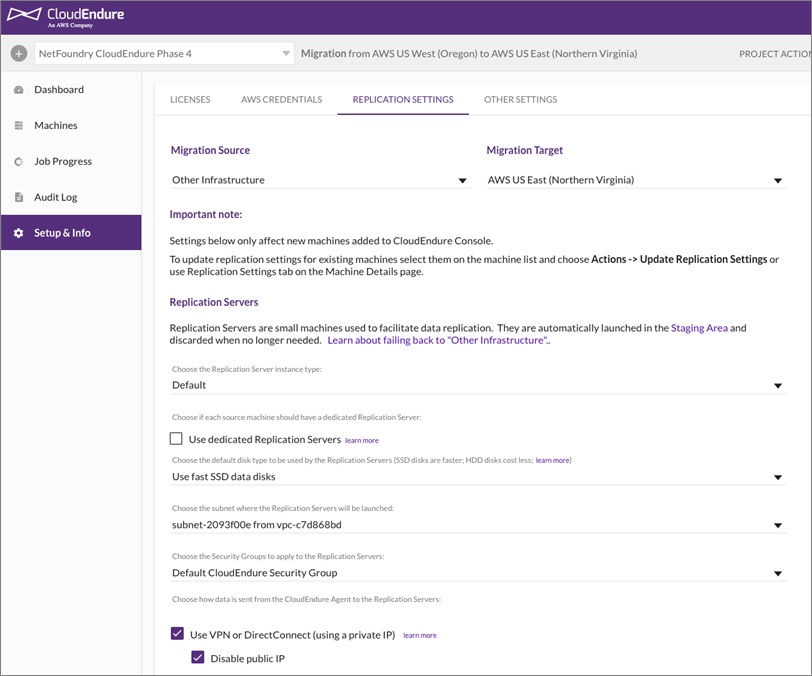Click the Replication Servers heading
Image resolution: width=812 pixels, height=676 pixels.
tap(214, 302)
